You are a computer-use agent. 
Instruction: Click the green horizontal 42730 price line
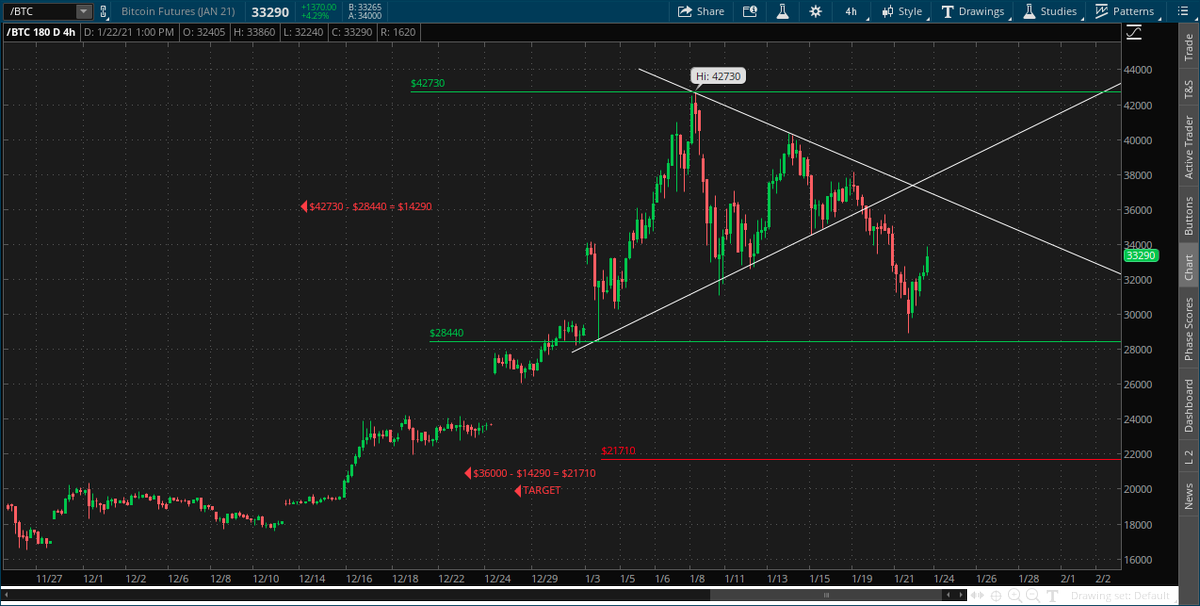point(765,92)
